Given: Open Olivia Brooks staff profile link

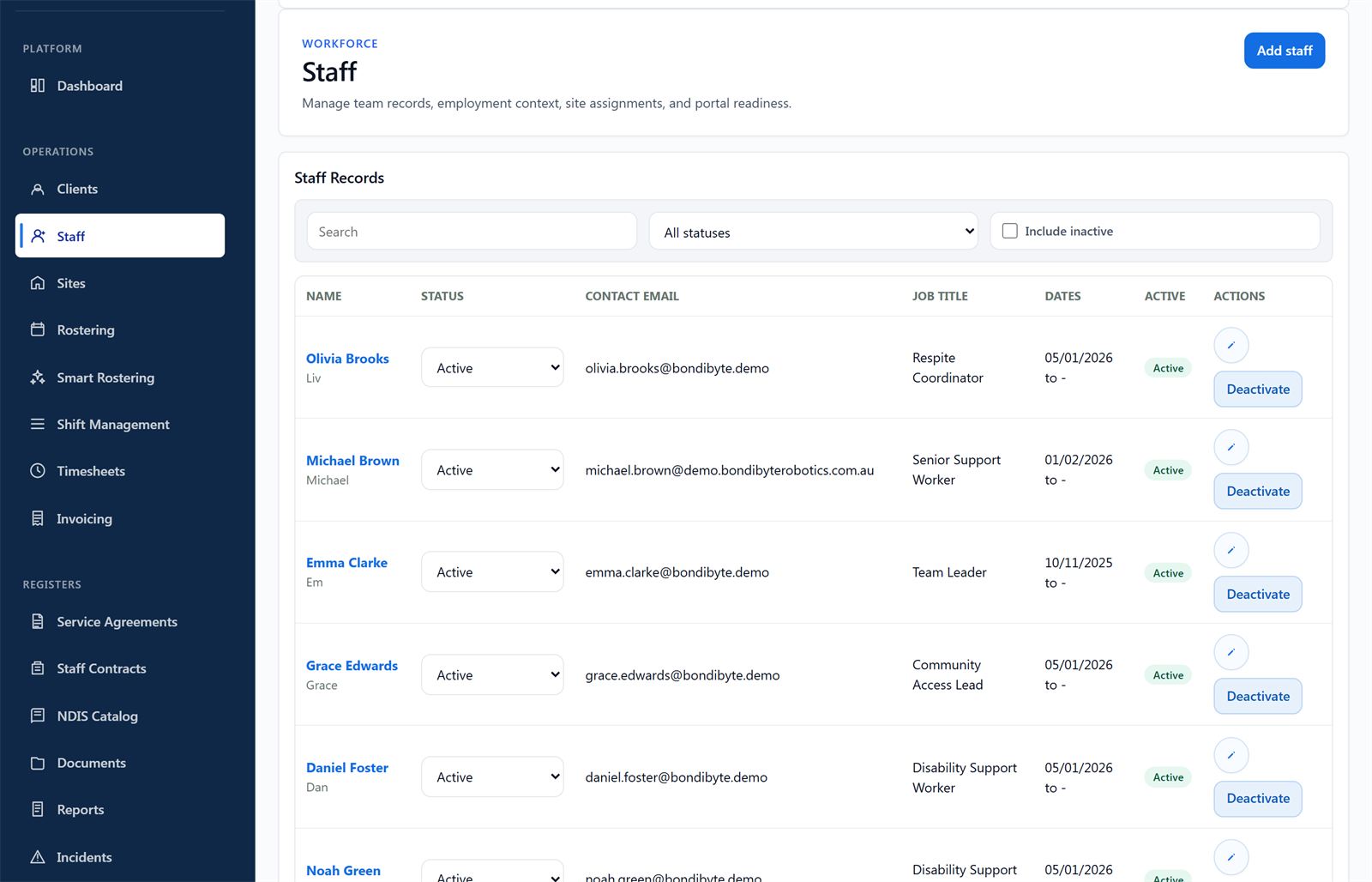Looking at the screenshot, I should [347, 359].
